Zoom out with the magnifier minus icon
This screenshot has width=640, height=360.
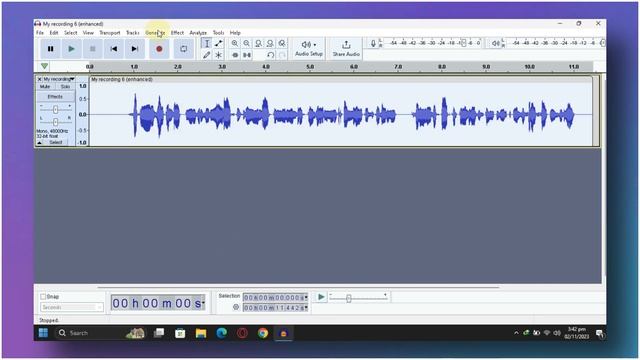(x=247, y=43)
